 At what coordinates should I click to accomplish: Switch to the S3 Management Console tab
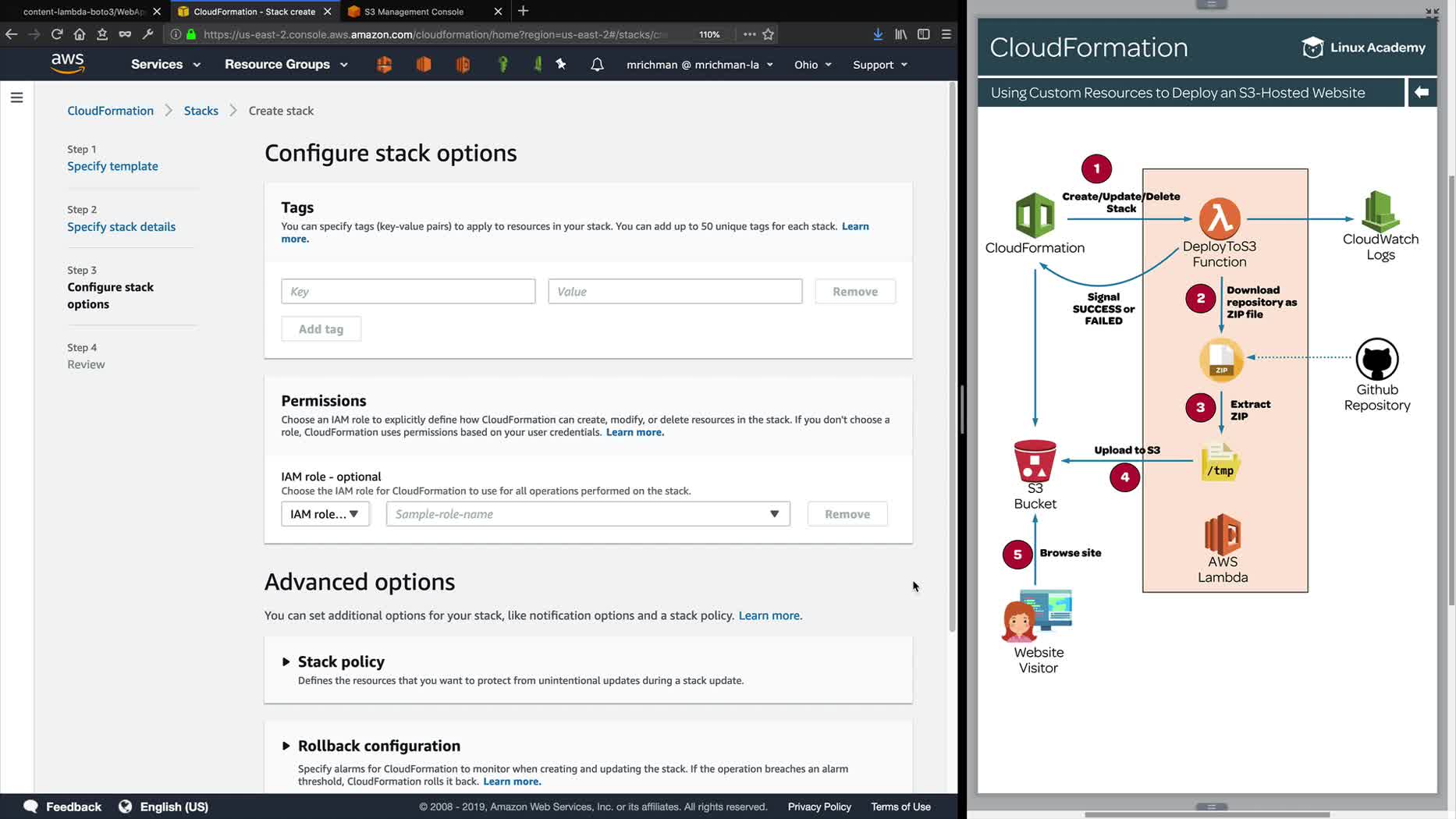tap(414, 12)
